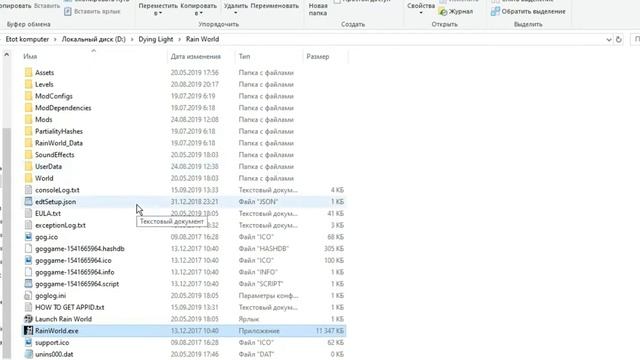This screenshot has height=360, width=640.
Task: Expand chevron after Dying Light breadcrumb
Action: point(179,40)
